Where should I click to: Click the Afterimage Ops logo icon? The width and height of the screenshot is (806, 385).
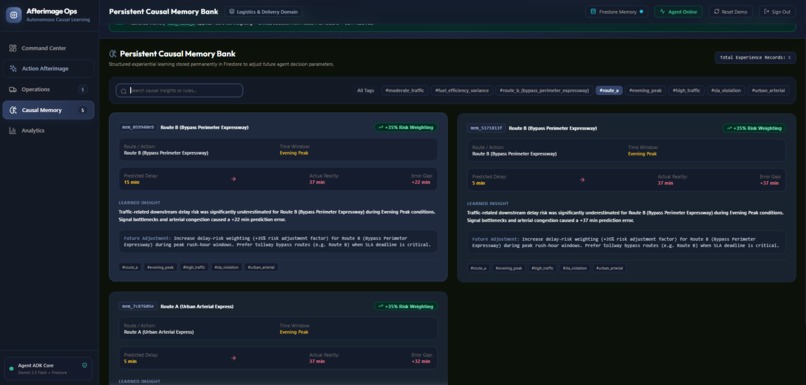[x=14, y=15]
